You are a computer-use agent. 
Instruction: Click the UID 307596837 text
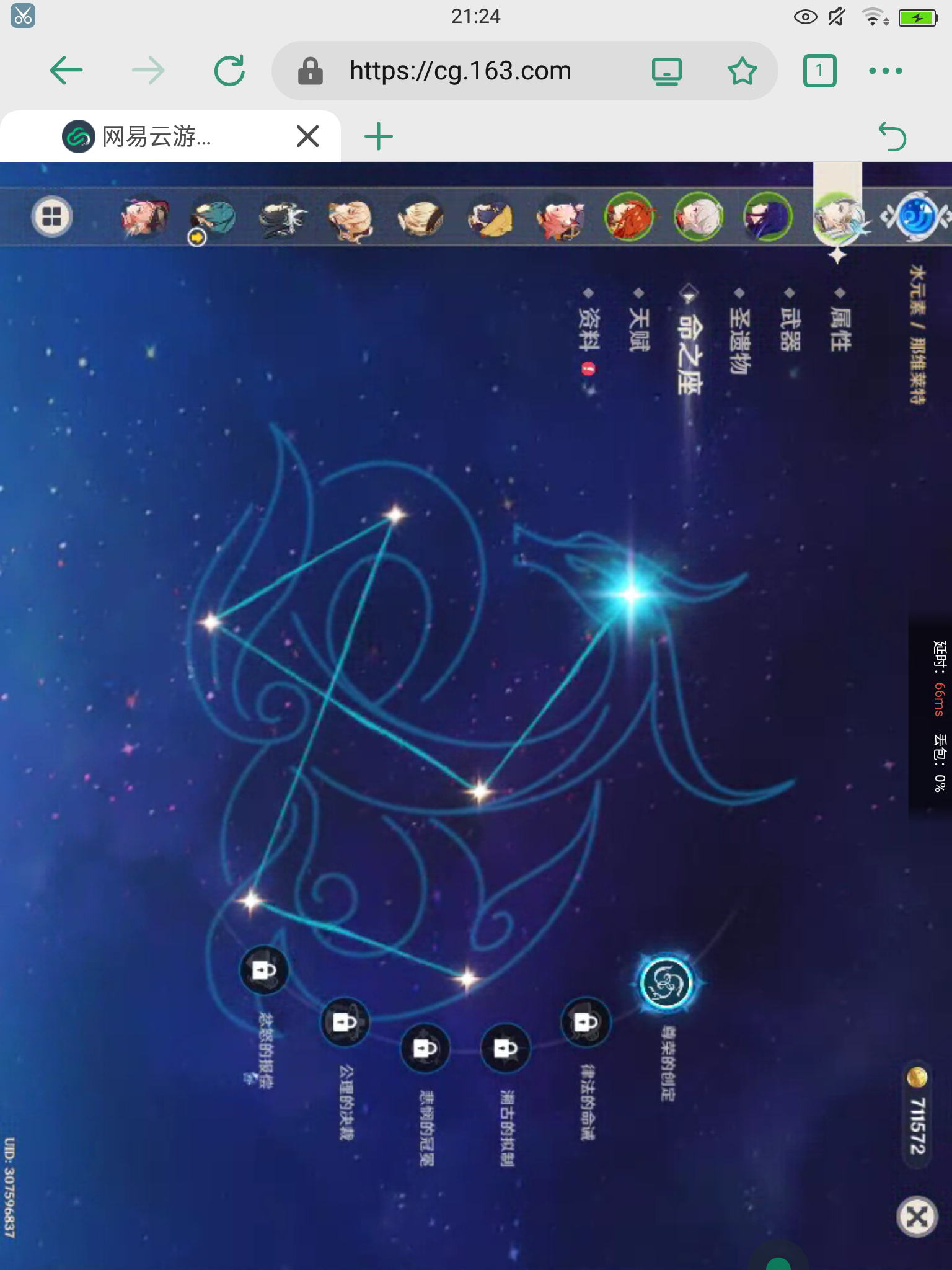[9, 1187]
